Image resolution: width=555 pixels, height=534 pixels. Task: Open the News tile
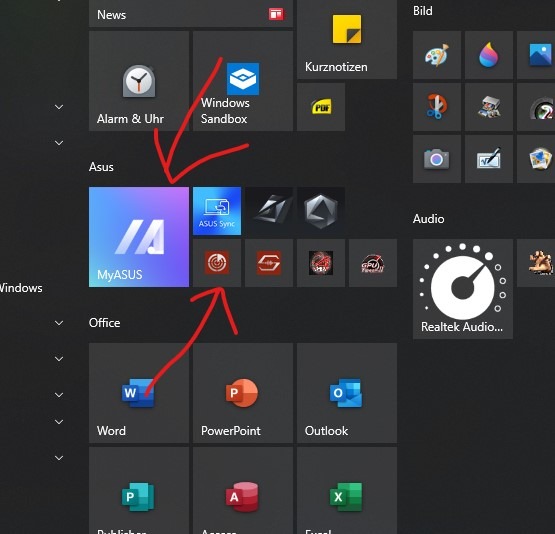pyautogui.click(x=191, y=13)
